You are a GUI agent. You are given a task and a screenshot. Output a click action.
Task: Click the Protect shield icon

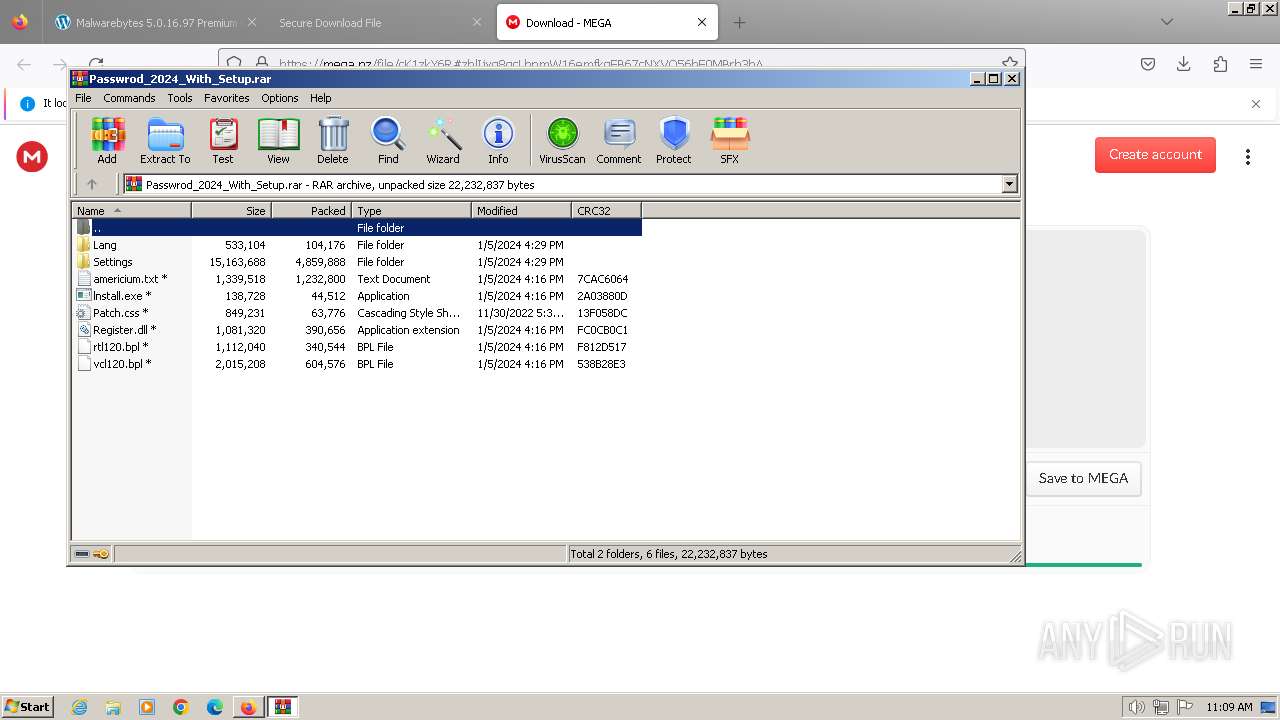(674, 140)
